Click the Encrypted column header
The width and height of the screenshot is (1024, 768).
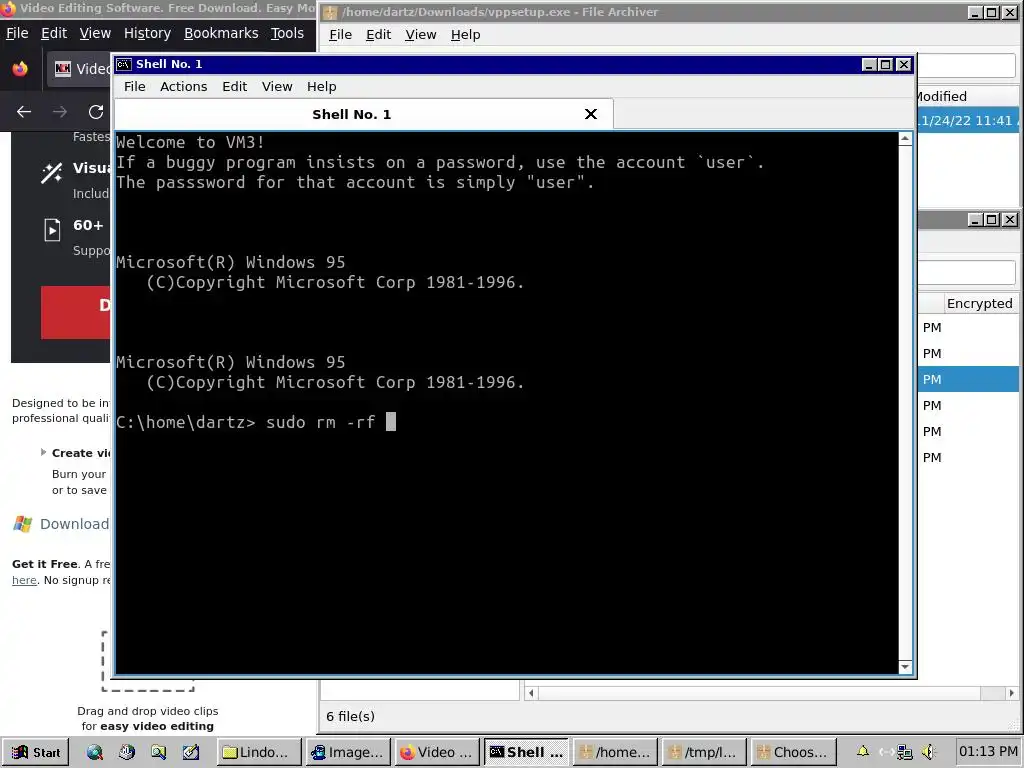coord(979,304)
